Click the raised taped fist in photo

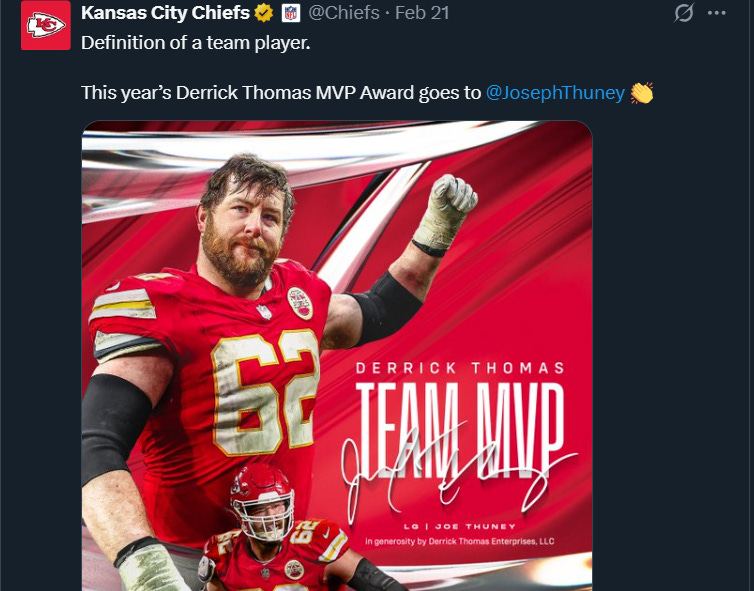click(445, 214)
